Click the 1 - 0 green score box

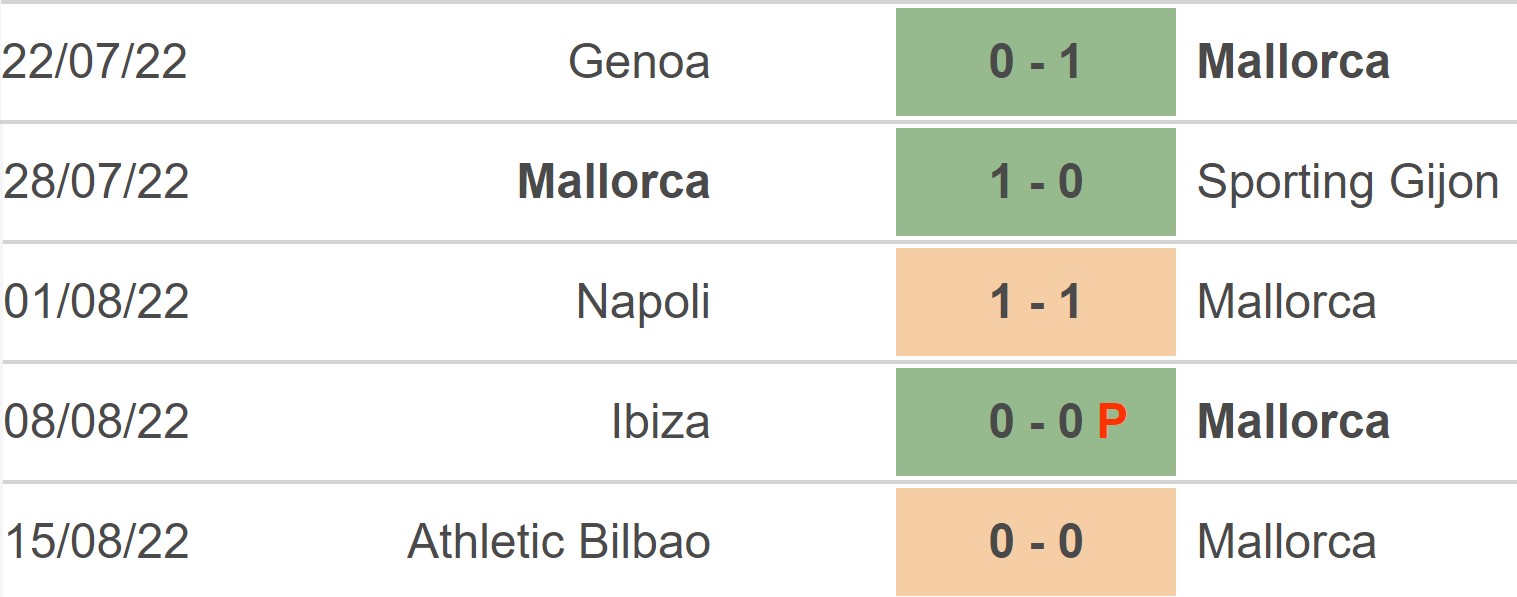tap(1035, 182)
